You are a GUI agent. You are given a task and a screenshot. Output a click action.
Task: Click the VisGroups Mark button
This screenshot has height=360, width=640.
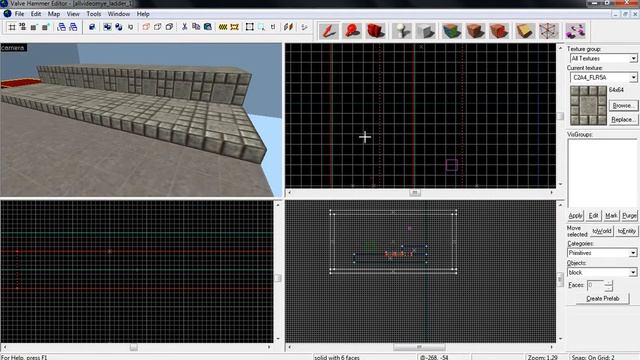611,216
